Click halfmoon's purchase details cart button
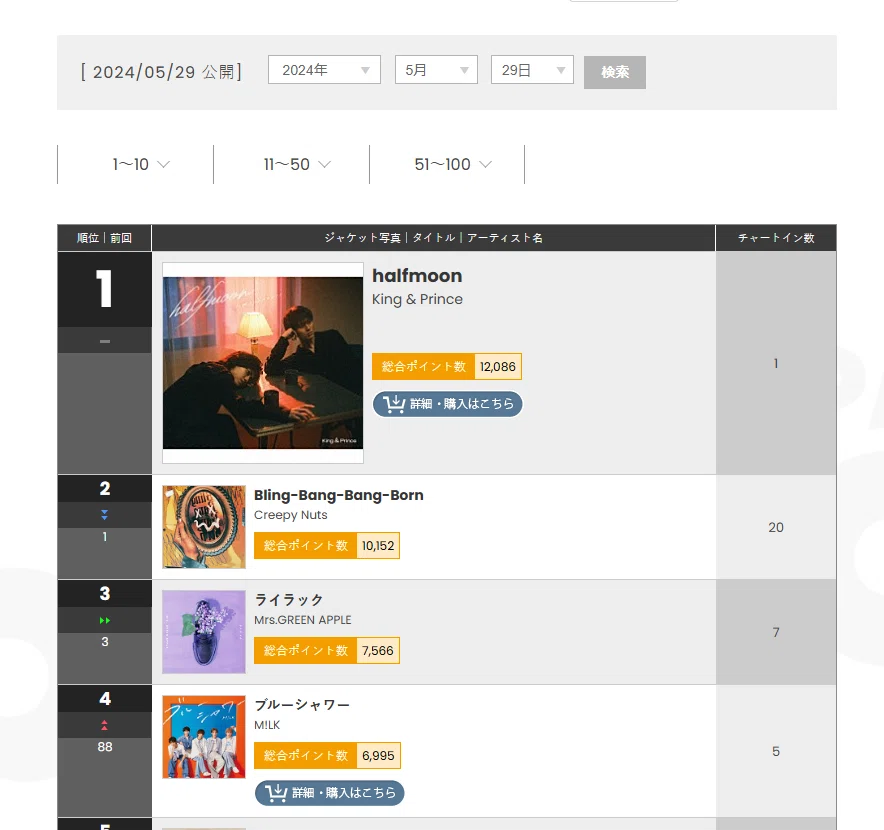This screenshot has height=830, width=884. (x=448, y=404)
